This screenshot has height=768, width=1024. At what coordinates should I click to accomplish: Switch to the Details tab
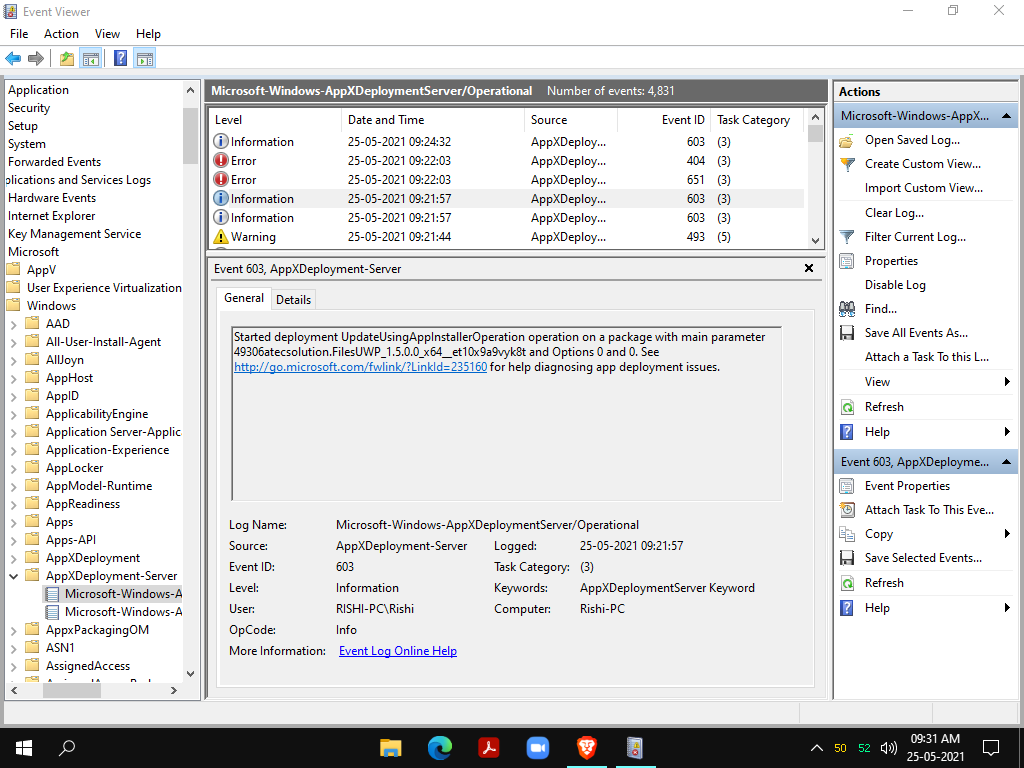pyautogui.click(x=293, y=299)
